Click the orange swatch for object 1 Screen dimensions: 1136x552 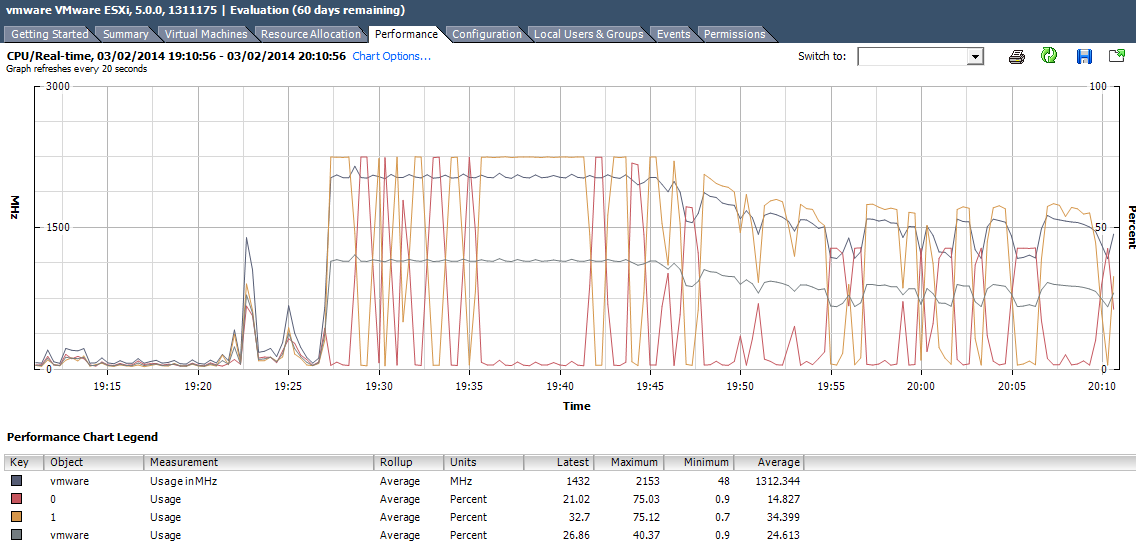point(16,517)
